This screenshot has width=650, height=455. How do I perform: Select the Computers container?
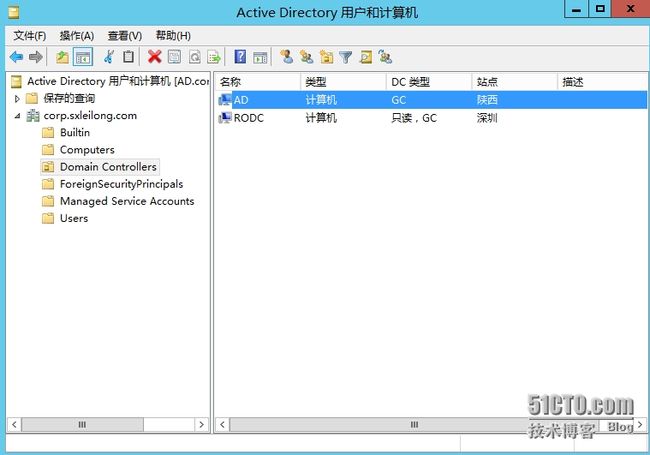(87, 150)
